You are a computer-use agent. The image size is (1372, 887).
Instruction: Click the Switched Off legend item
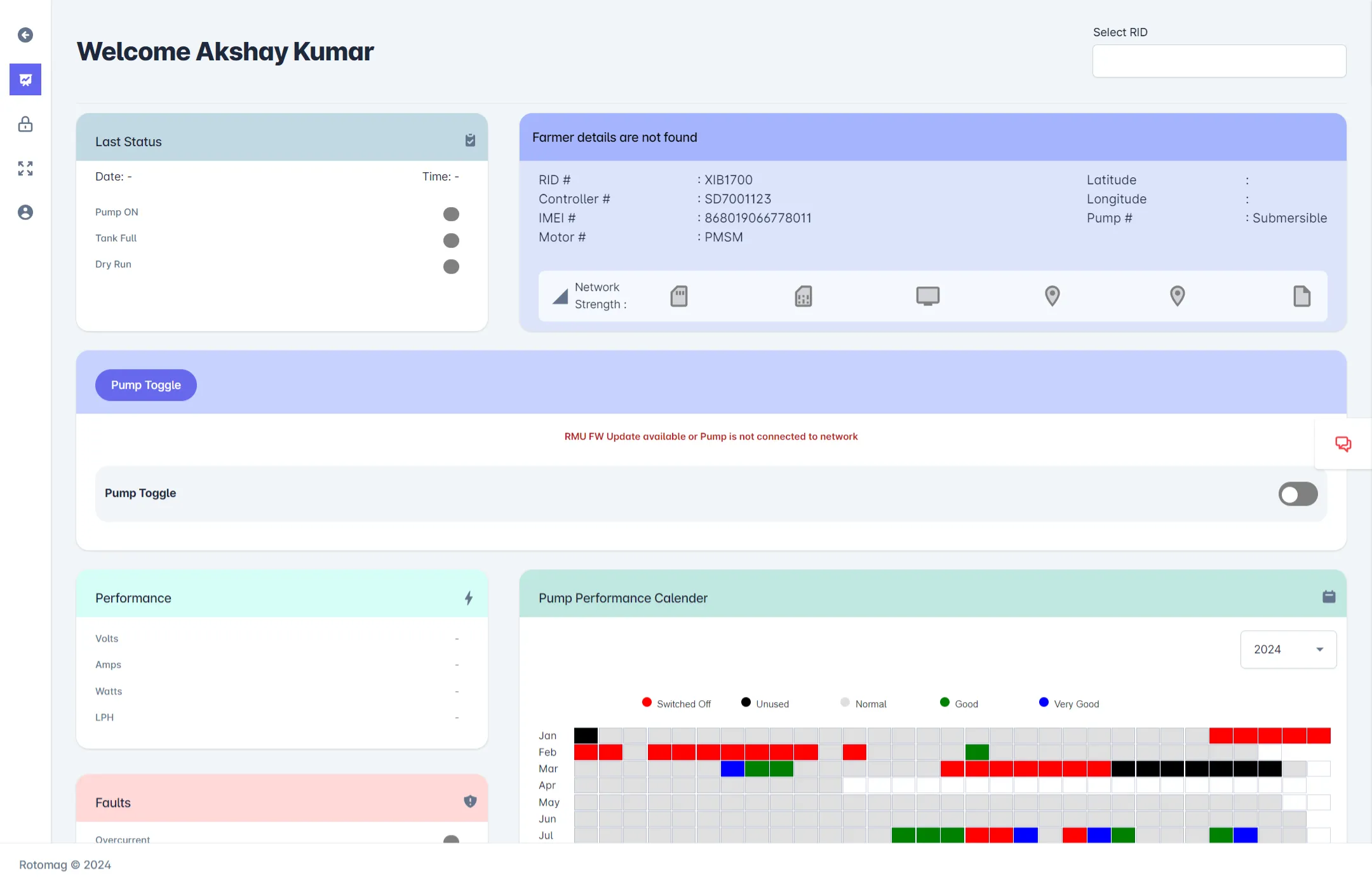click(x=676, y=703)
